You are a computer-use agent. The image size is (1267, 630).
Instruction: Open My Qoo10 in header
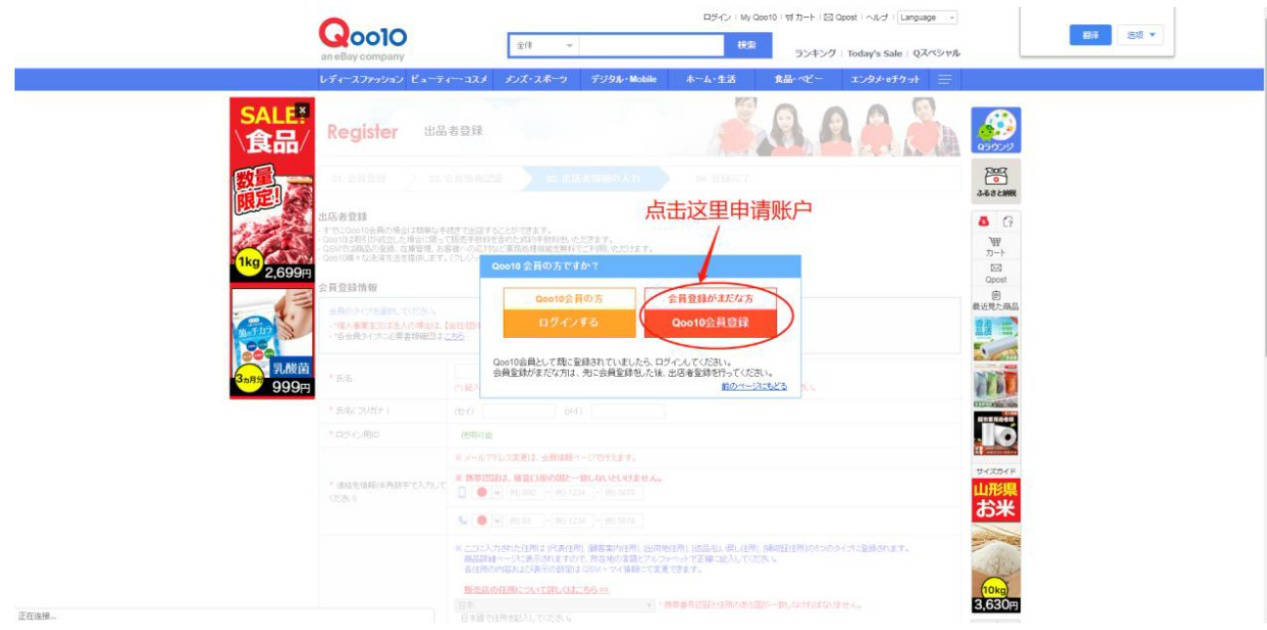tap(759, 17)
